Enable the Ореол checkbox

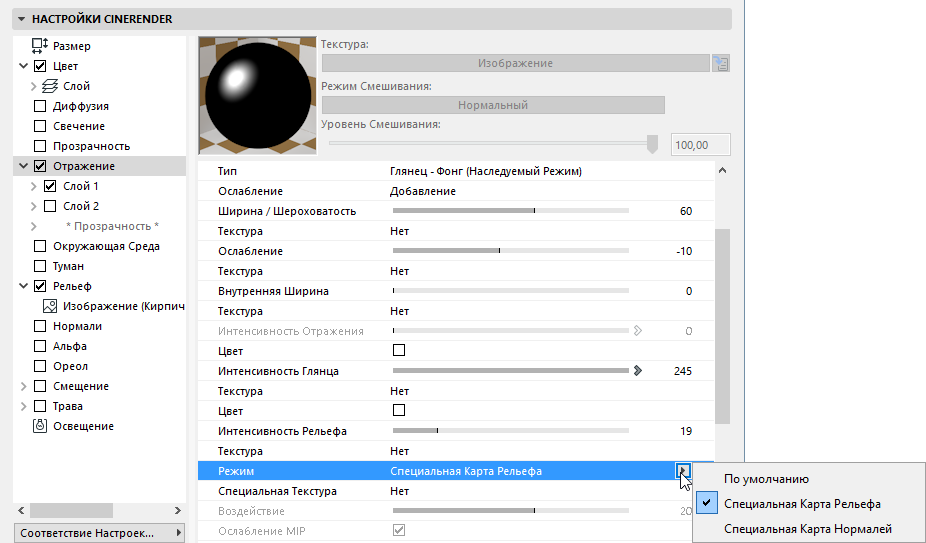click(40, 366)
